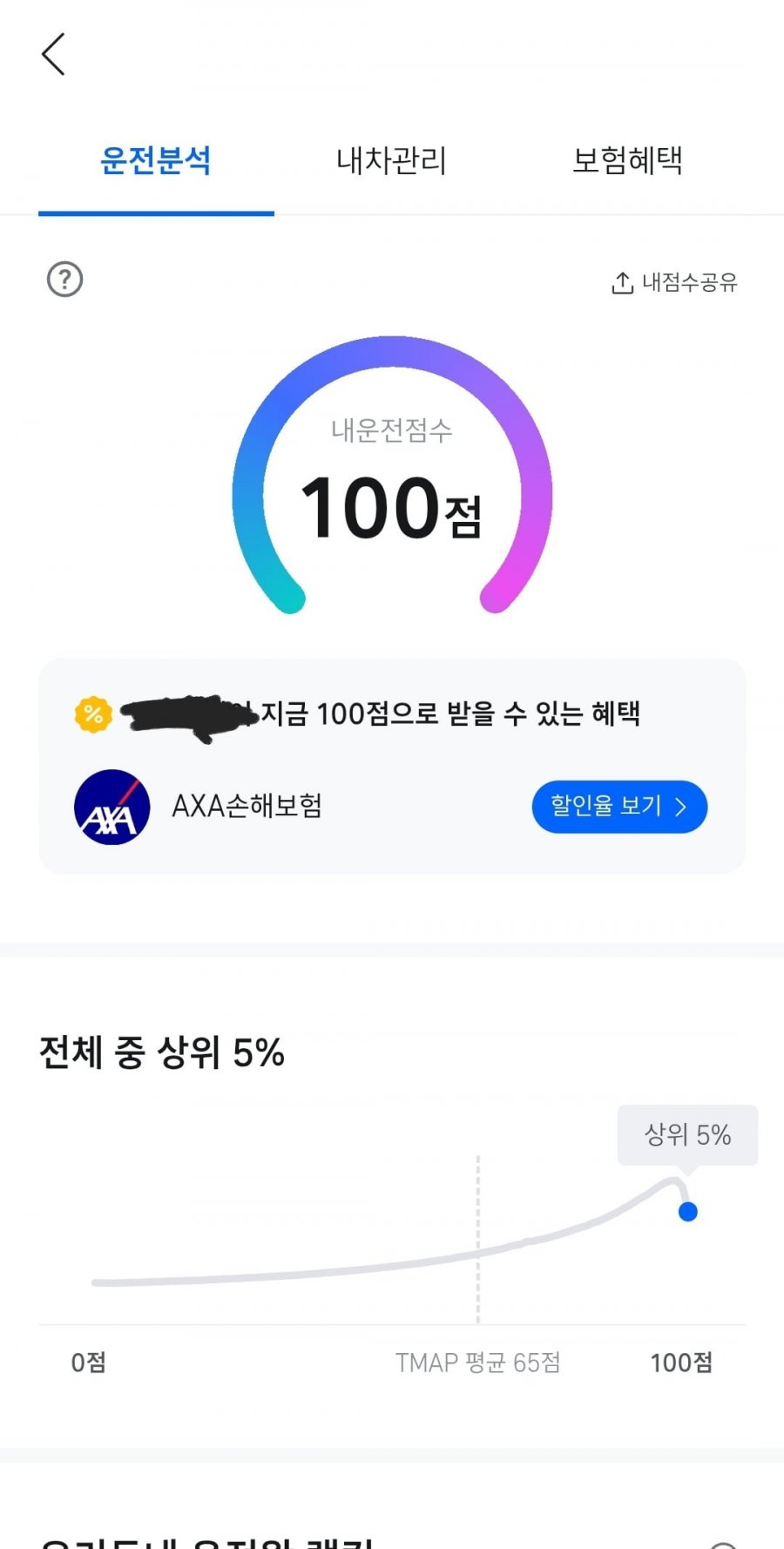
Task: Tap the AXA손해보험 text label
Action: coord(247,806)
